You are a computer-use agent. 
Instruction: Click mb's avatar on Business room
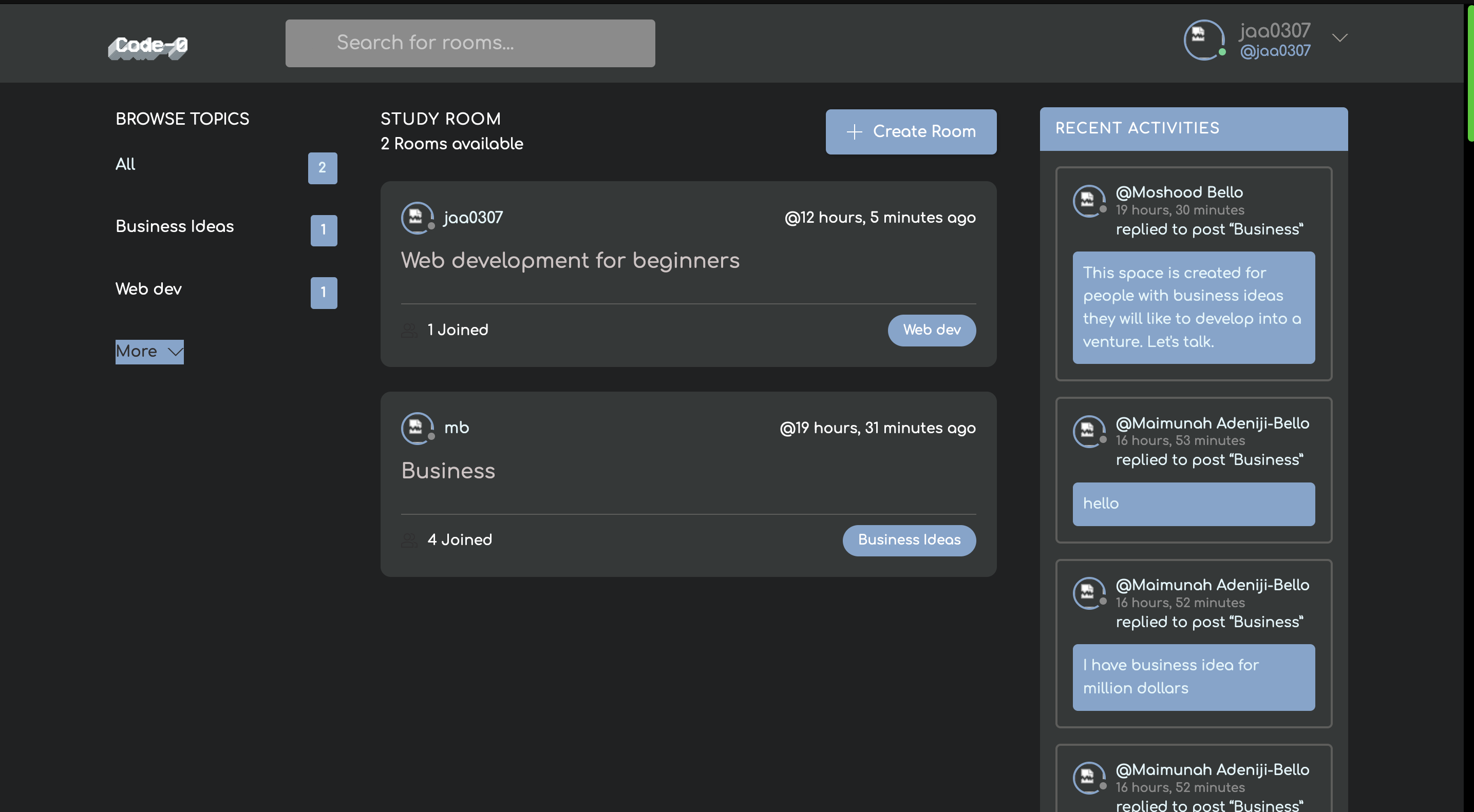(x=417, y=428)
